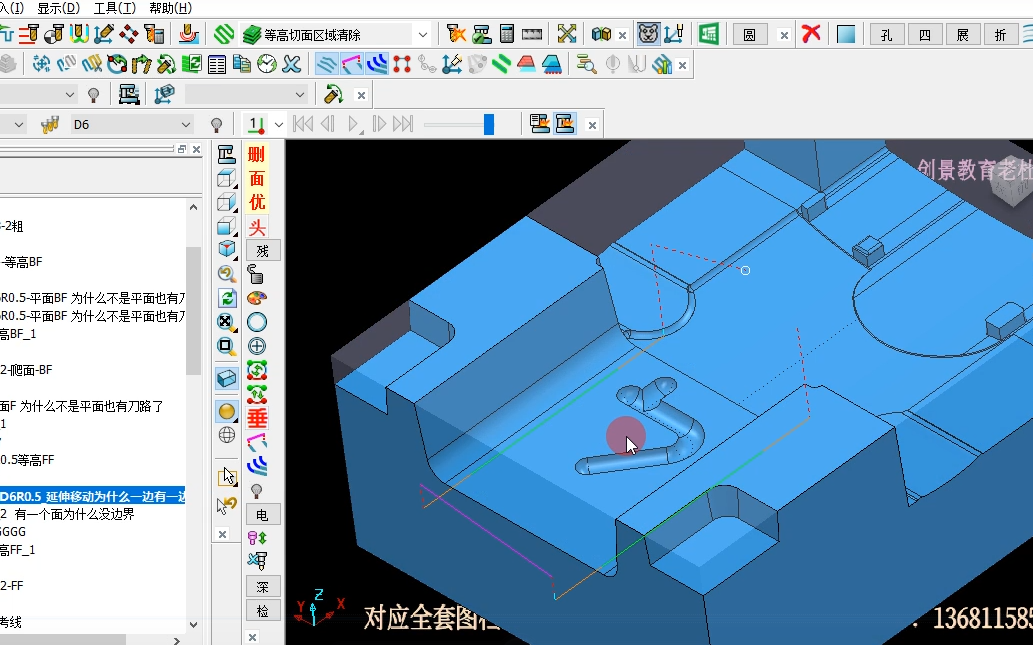Click the blue square color swatch

[846, 34]
